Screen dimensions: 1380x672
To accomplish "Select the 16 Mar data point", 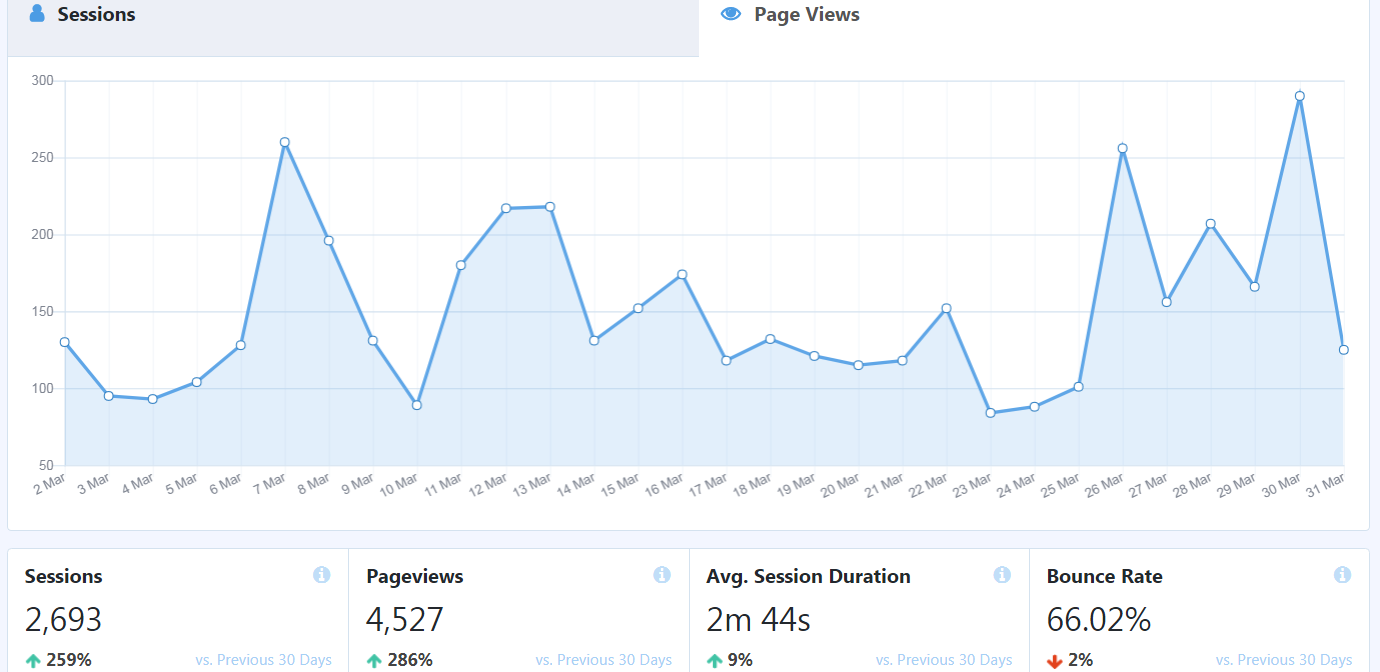I will pos(682,274).
